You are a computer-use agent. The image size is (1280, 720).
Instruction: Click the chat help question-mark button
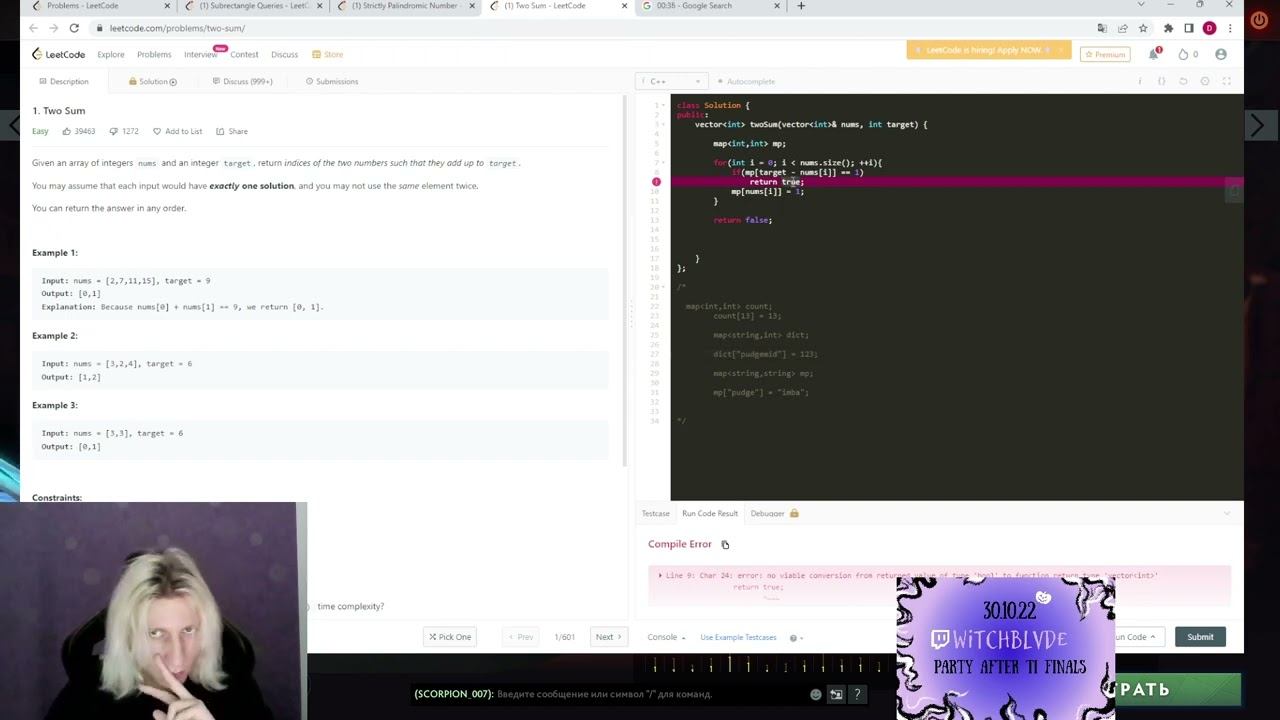click(x=856, y=694)
